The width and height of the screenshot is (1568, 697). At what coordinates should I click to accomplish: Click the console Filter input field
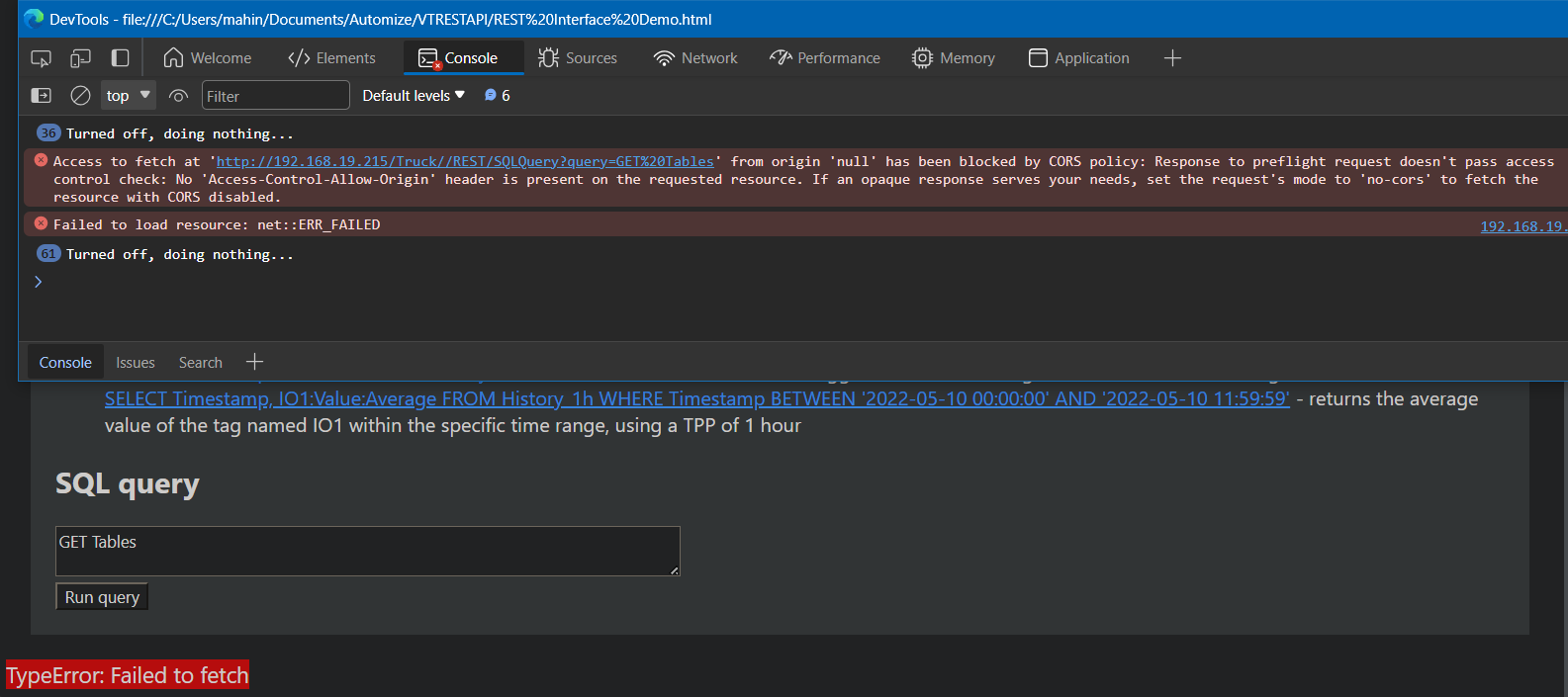coord(275,96)
